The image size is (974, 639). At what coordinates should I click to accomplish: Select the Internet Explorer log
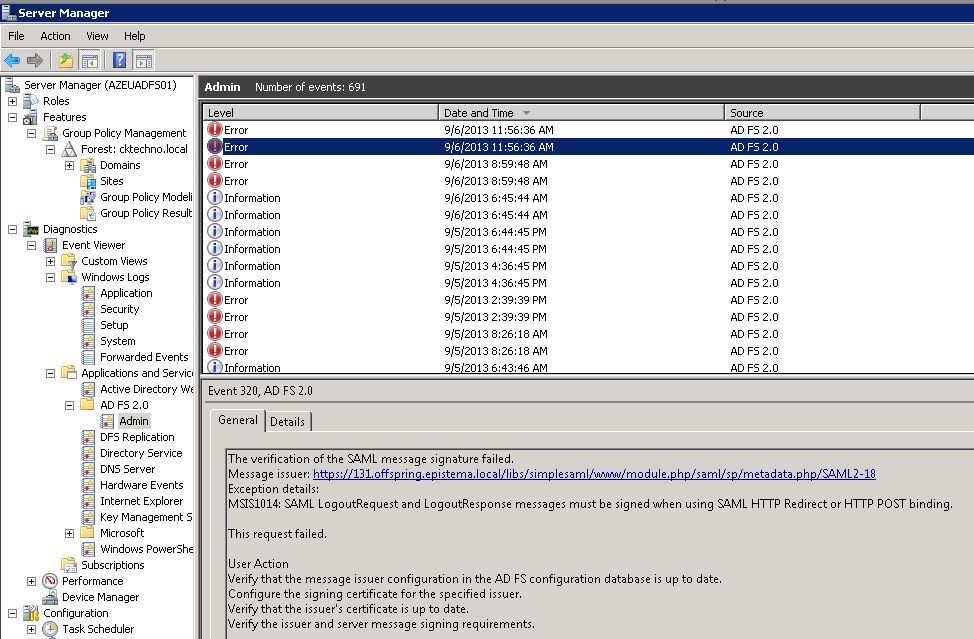pos(142,501)
